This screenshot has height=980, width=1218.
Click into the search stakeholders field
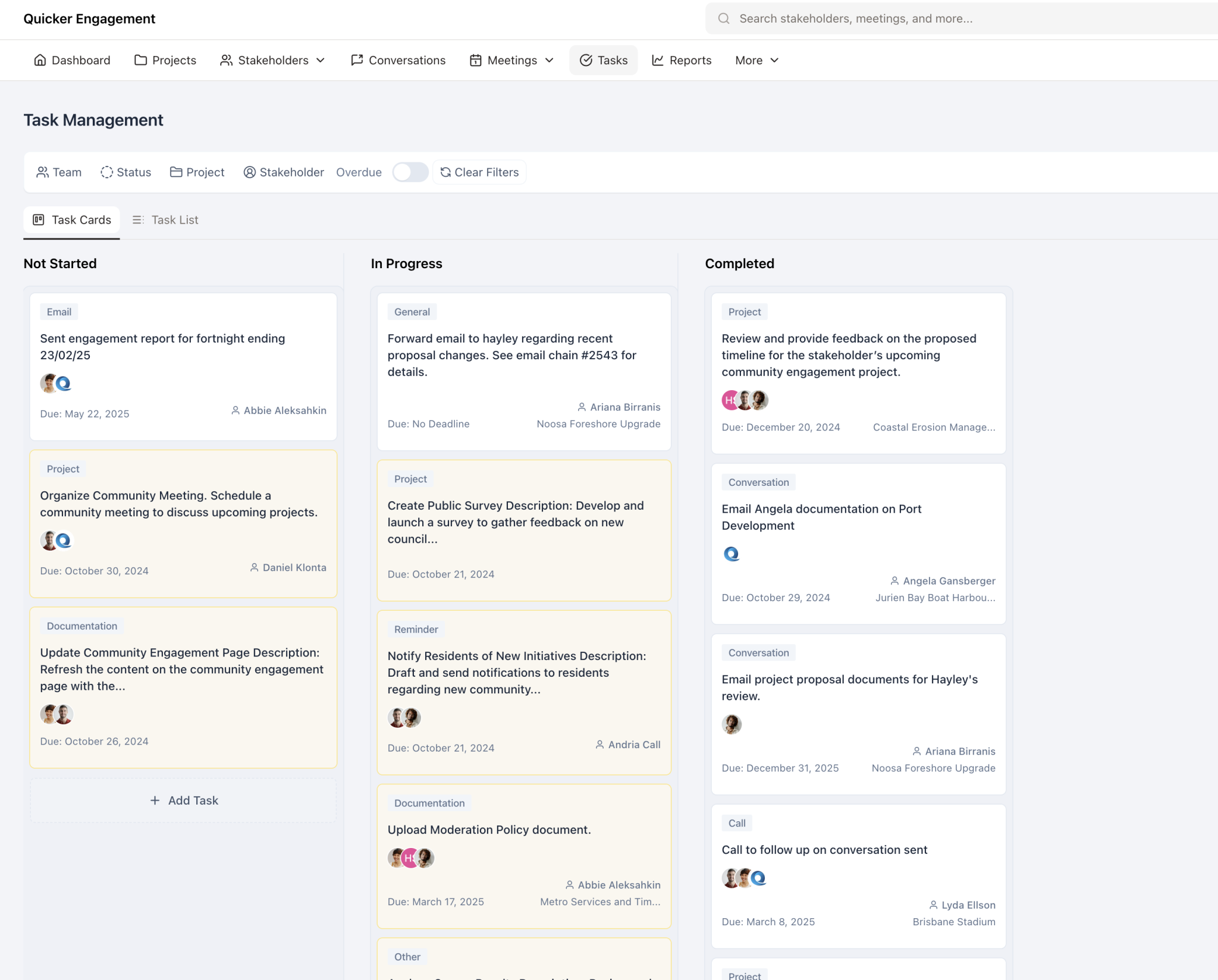coord(952,18)
